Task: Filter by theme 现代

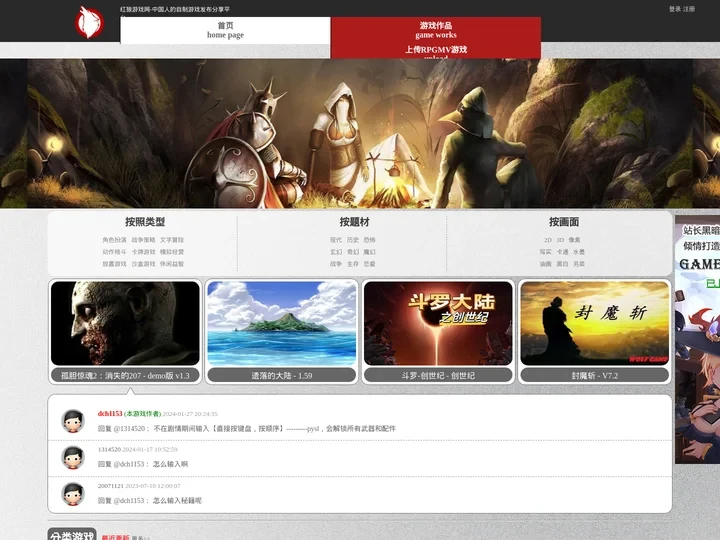Action: (x=336, y=240)
